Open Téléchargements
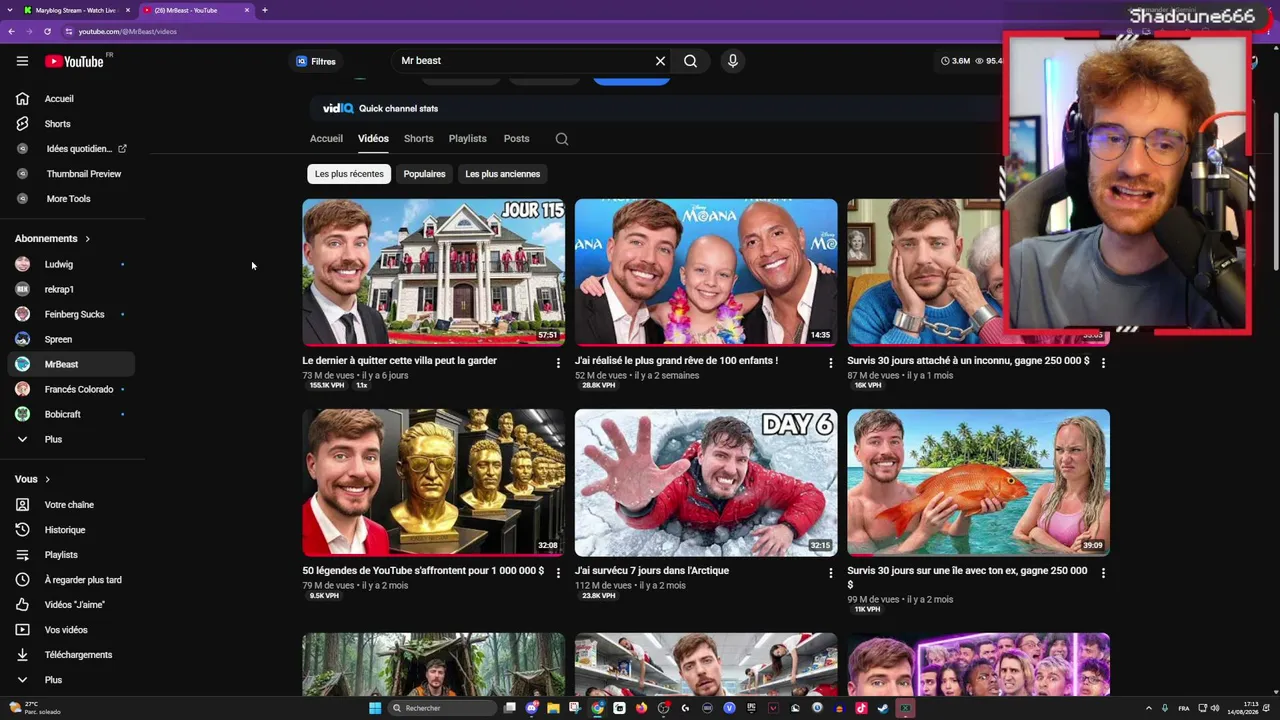This screenshot has height=720, width=1280. click(72, 655)
